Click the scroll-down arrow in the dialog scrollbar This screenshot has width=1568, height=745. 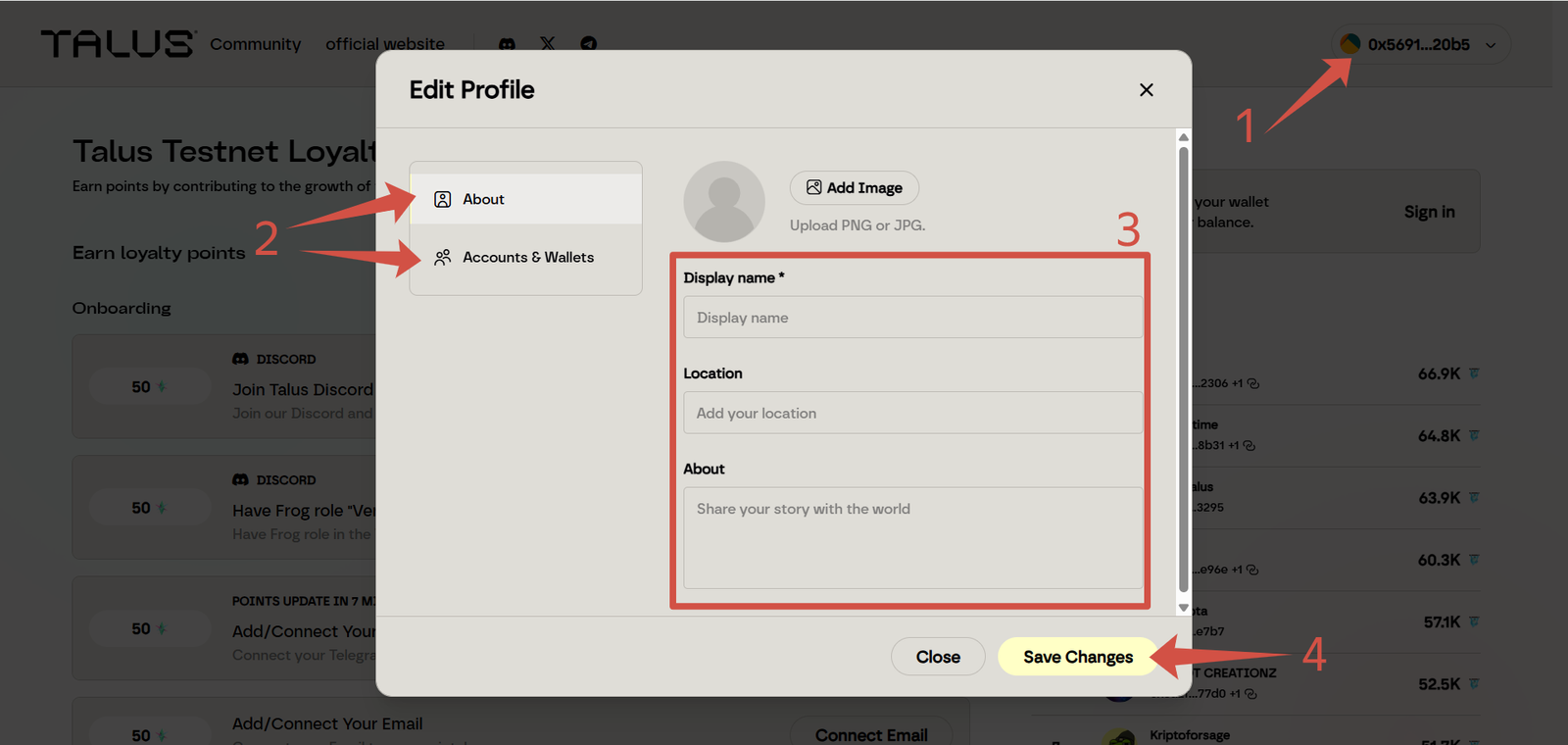coord(1183,608)
